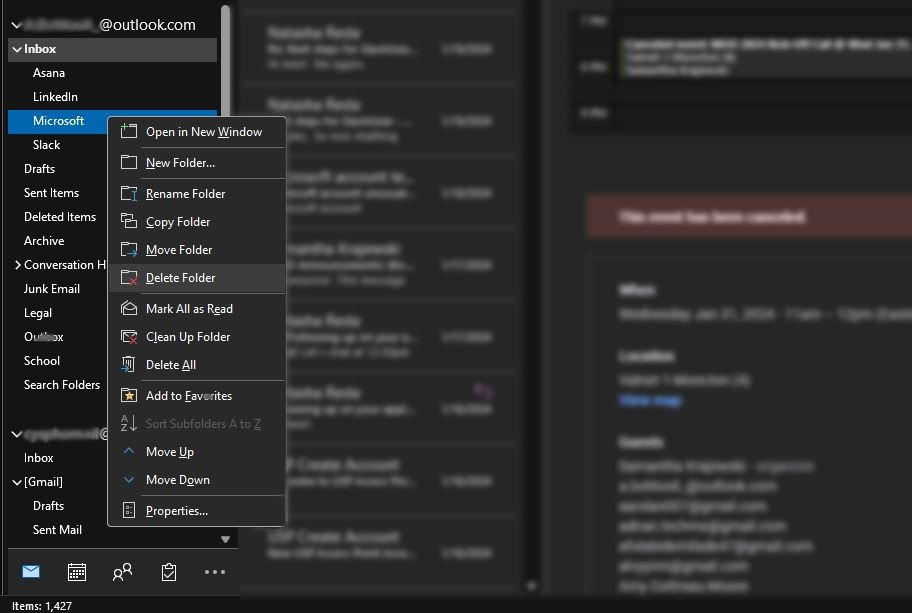The height and width of the screenshot is (613, 912).
Task: Open the People contacts icon
Action: pyautogui.click(x=122, y=572)
